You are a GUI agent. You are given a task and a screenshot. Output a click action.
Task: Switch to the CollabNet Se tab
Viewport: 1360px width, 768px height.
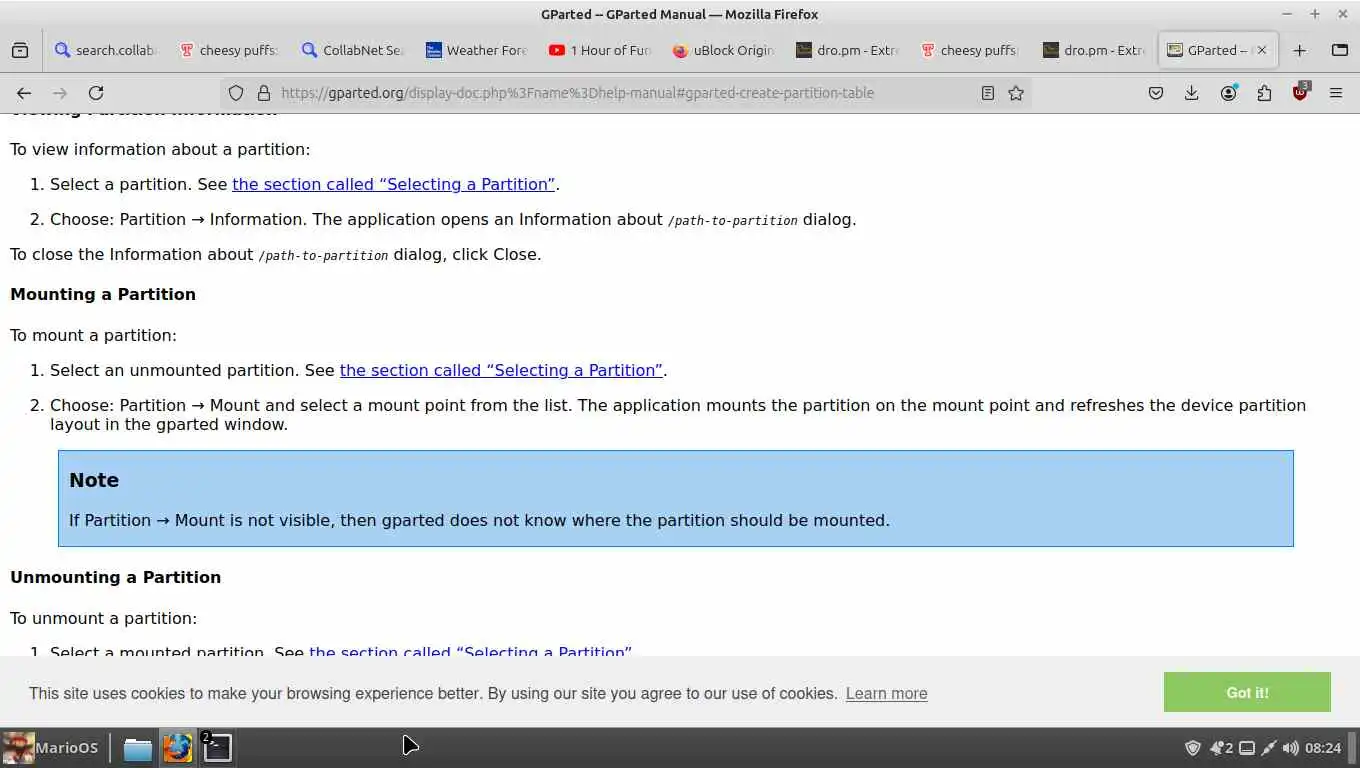tap(353, 50)
